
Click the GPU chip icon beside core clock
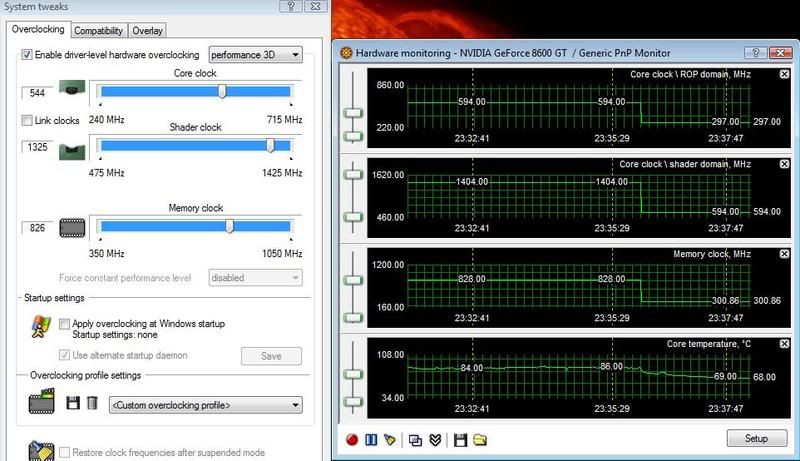tap(72, 88)
